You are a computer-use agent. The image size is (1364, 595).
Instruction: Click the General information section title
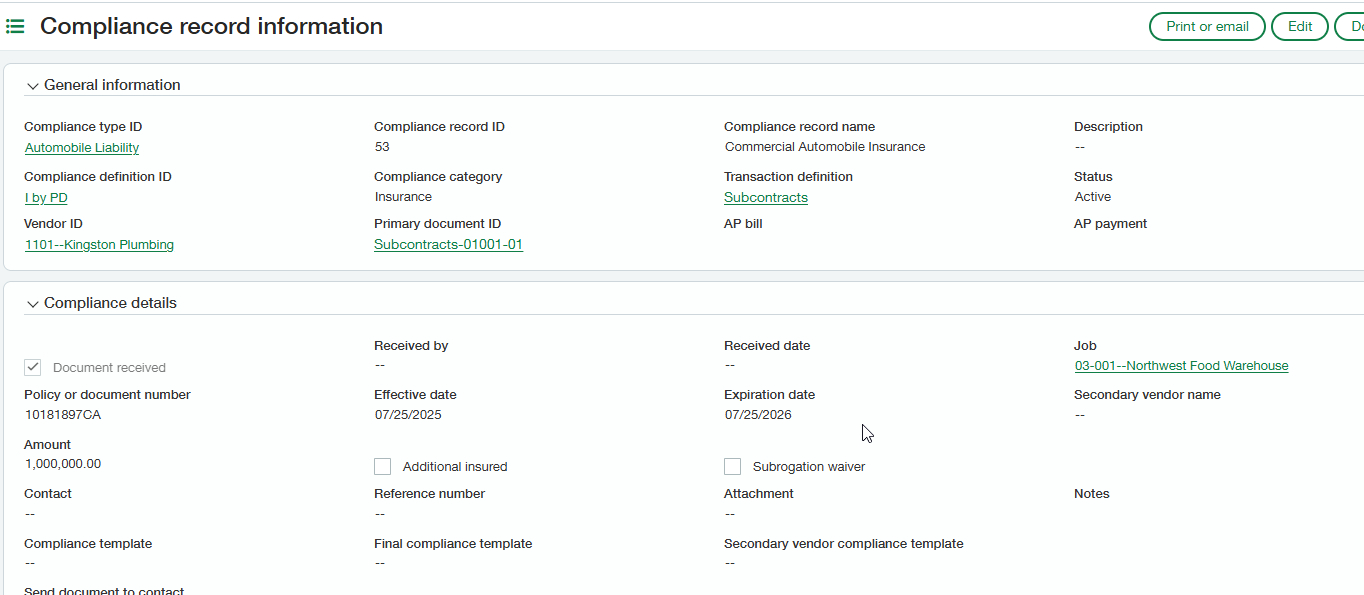[112, 85]
